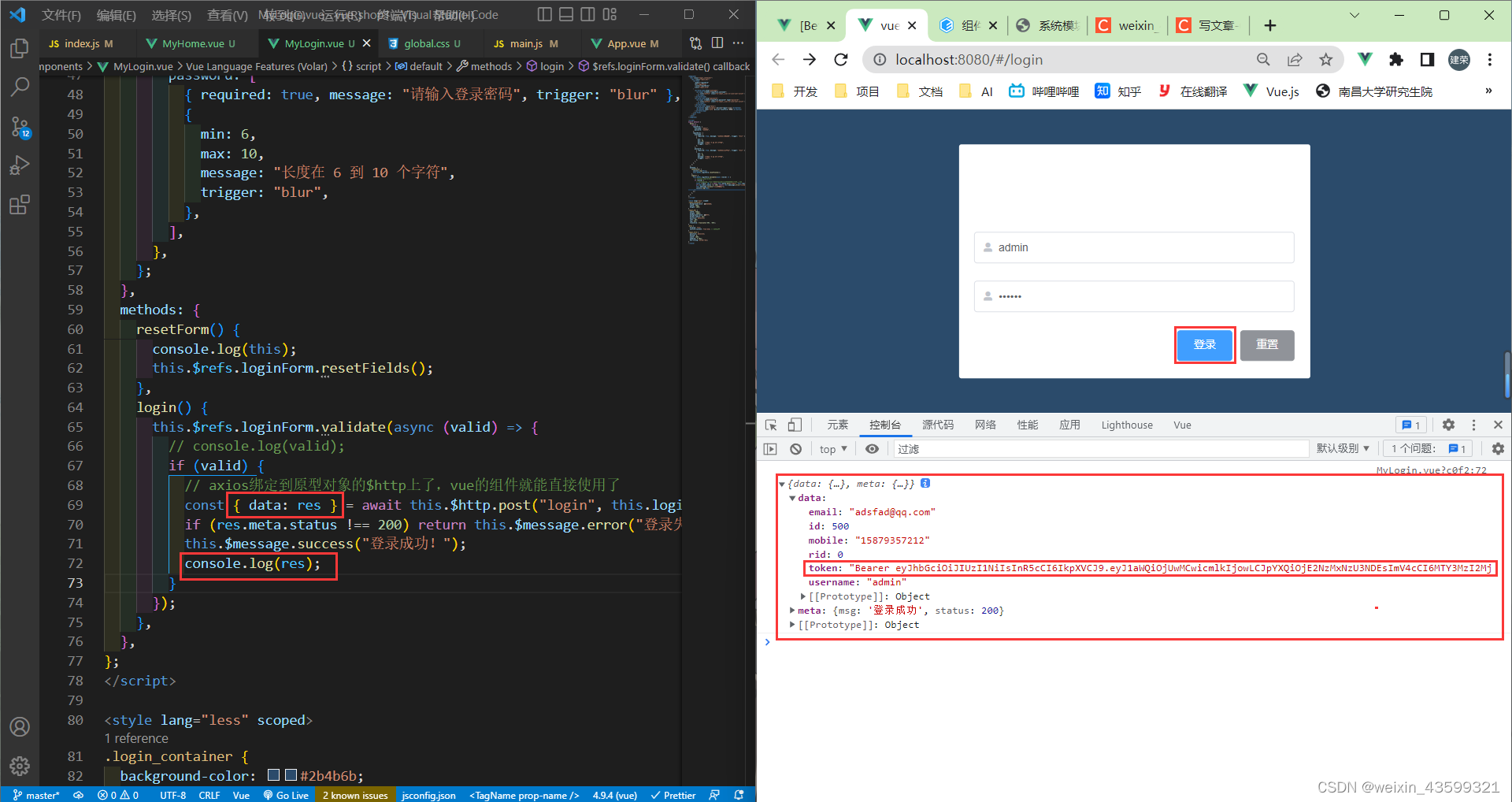
Task: Open MyLogin.vue source link in console
Action: point(1431,470)
